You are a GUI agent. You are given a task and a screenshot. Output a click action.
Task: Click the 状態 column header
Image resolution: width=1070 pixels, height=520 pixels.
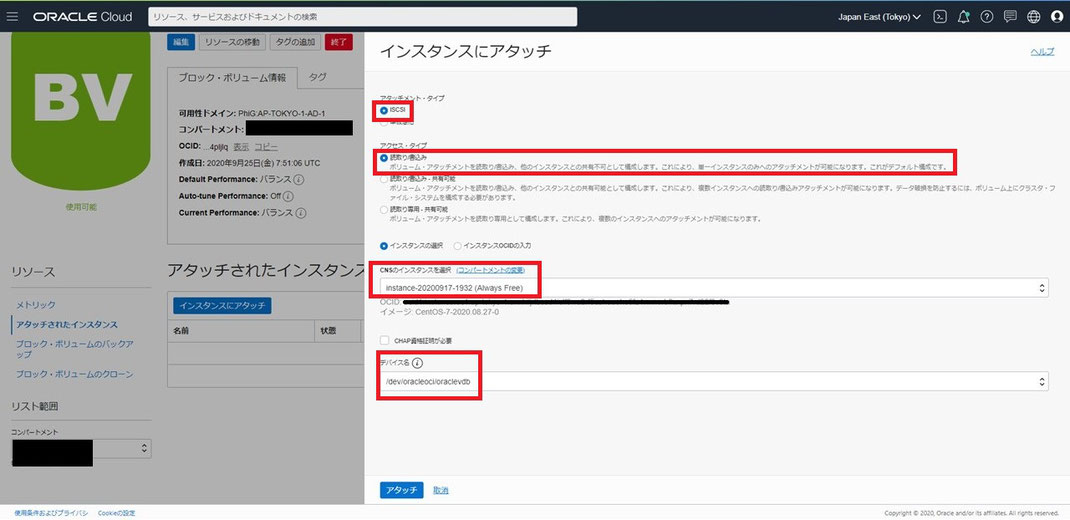coord(328,331)
